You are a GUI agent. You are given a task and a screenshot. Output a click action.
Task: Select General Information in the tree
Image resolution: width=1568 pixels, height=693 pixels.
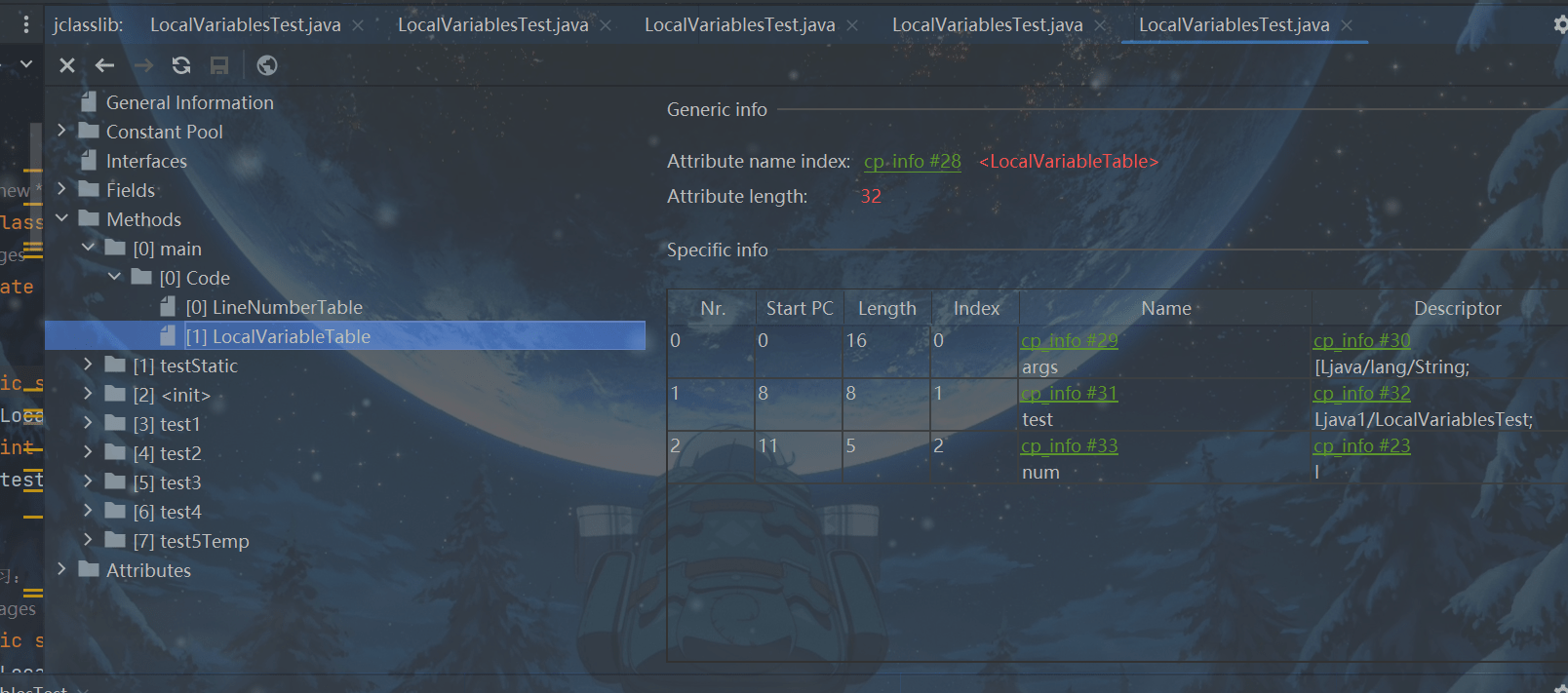(189, 102)
